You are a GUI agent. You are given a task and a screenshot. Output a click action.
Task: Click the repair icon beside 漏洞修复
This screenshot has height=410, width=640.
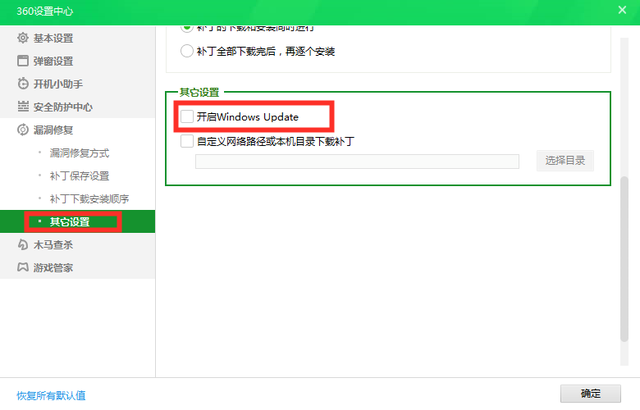point(23,130)
